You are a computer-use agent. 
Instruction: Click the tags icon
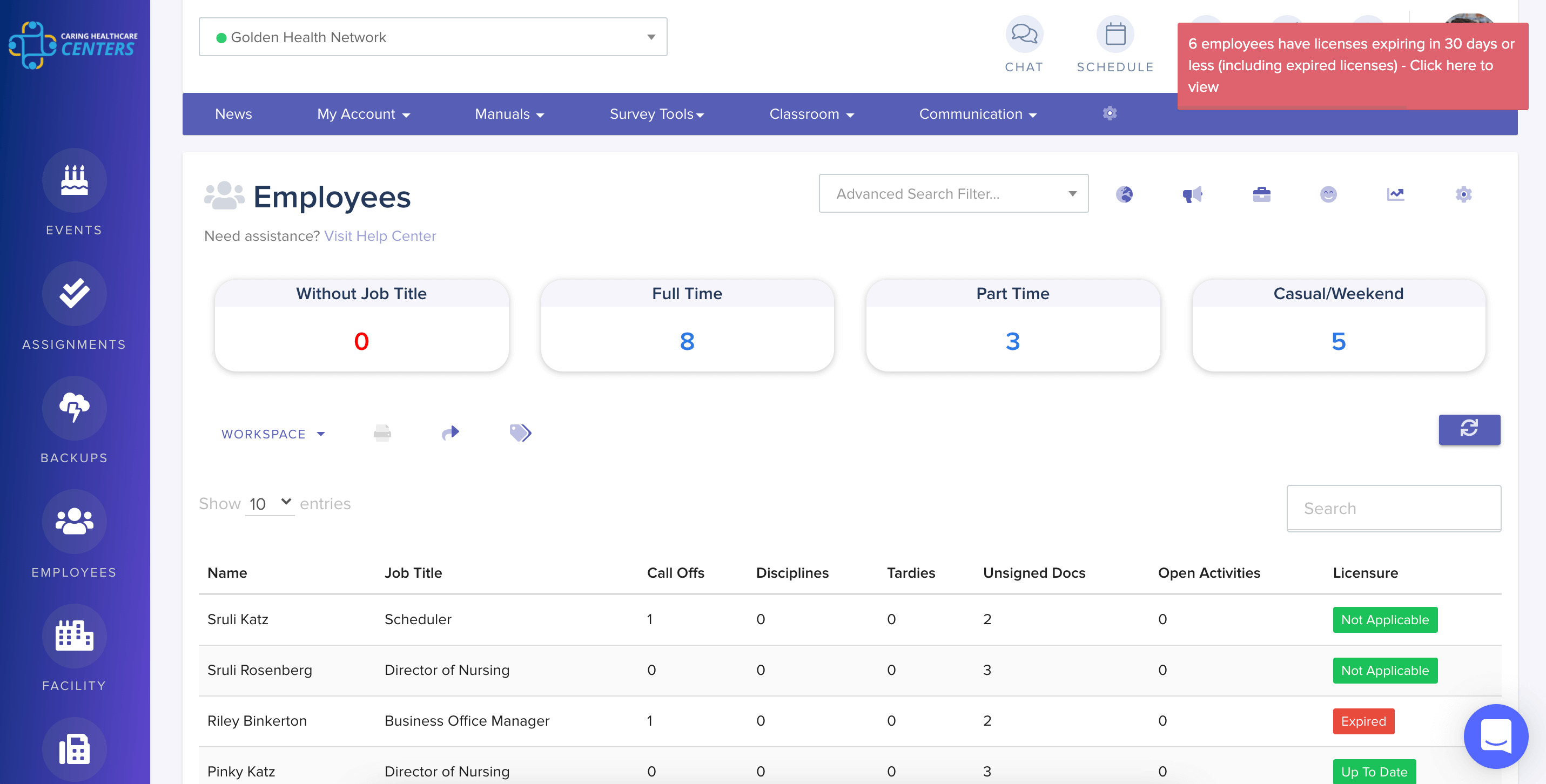tap(520, 432)
